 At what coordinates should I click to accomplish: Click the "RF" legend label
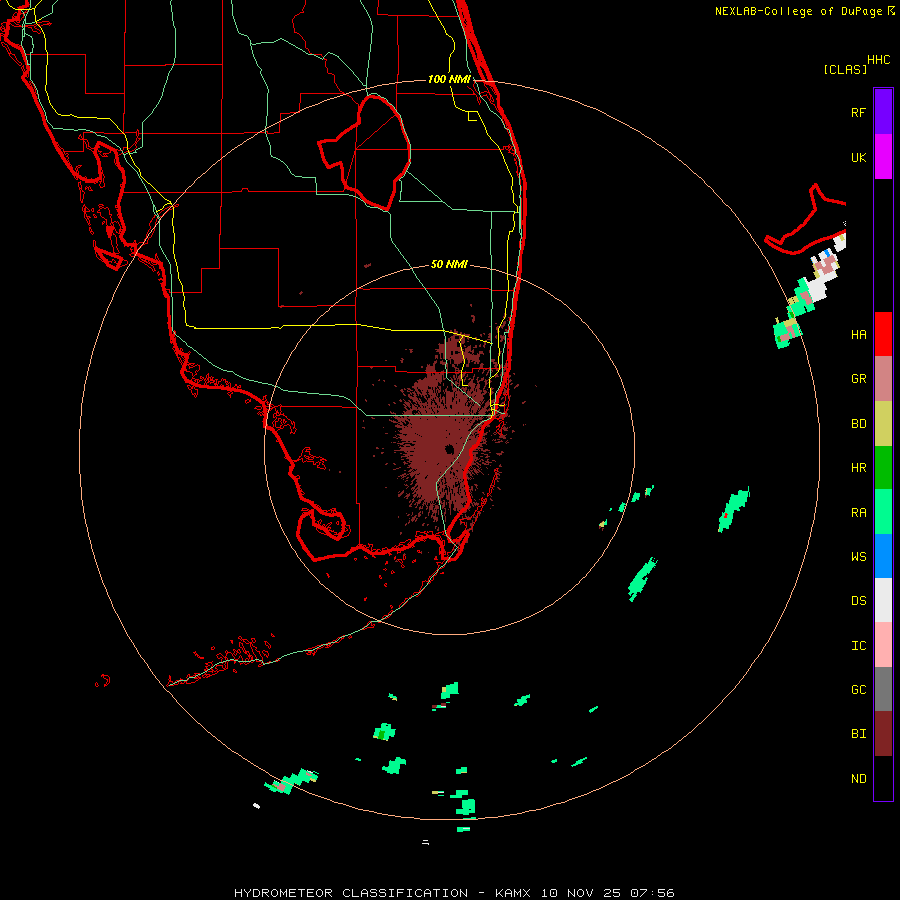click(x=858, y=113)
